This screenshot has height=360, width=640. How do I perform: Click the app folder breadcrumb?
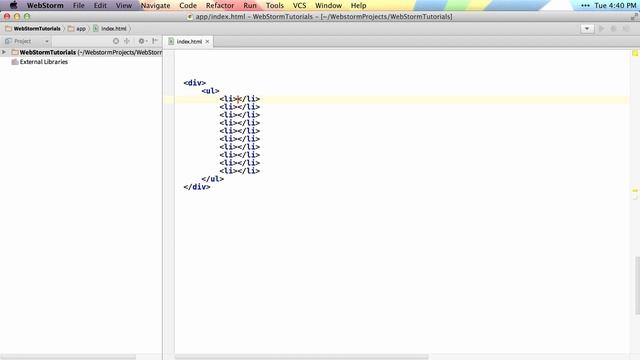[x=77, y=29]
